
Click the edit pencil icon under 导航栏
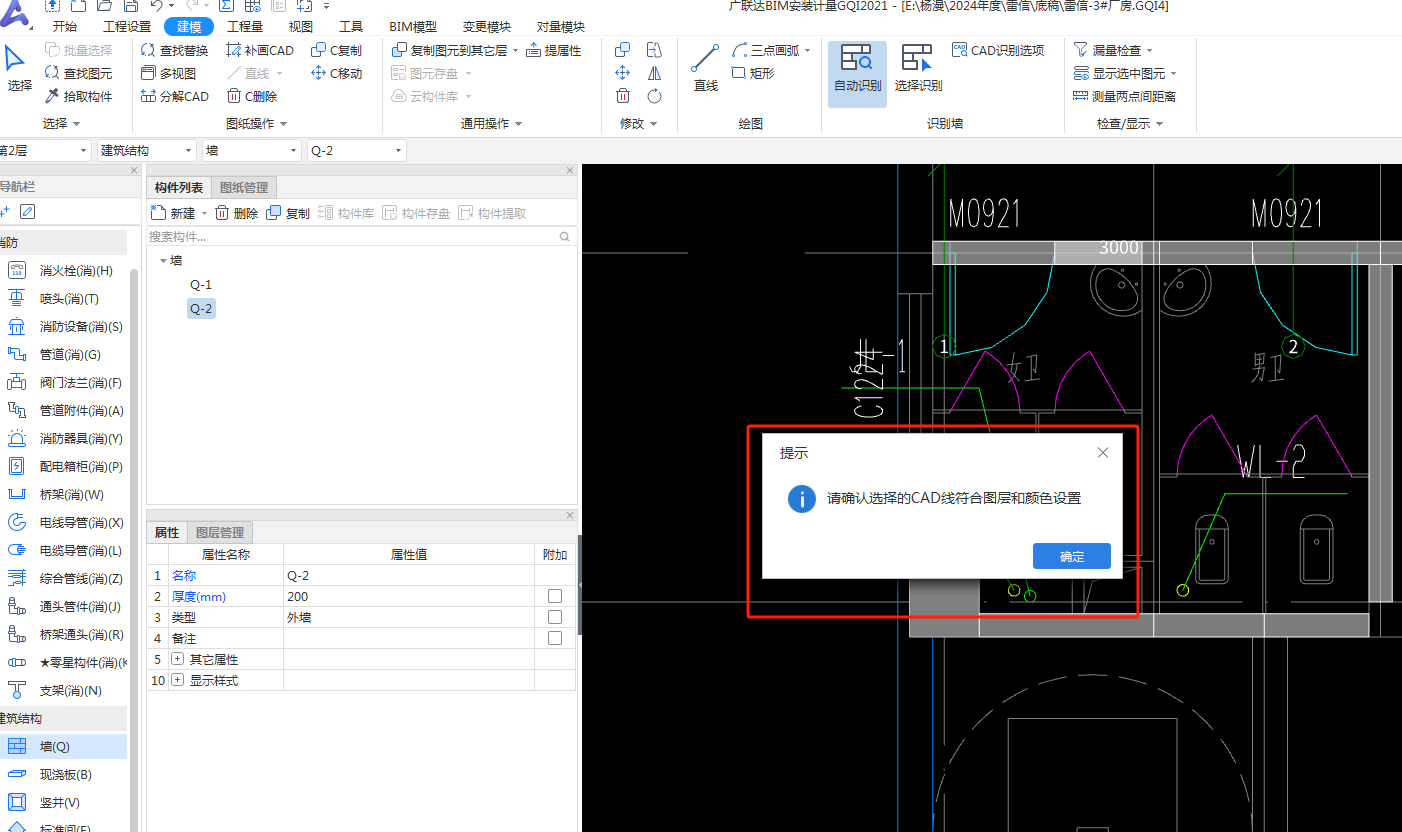(x=28, y=211)
